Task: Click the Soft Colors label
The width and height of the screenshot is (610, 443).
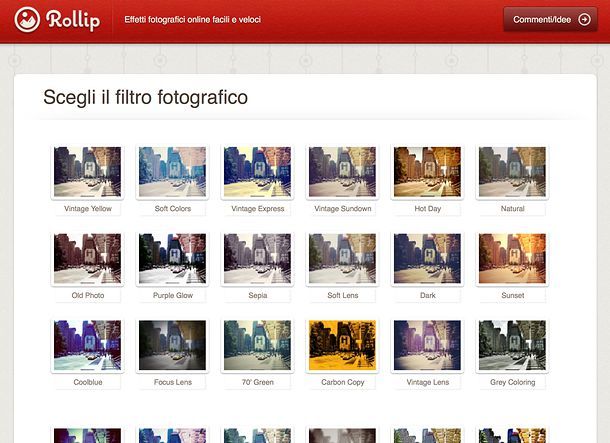Action: pyautogui.click(x=173, y=209)
